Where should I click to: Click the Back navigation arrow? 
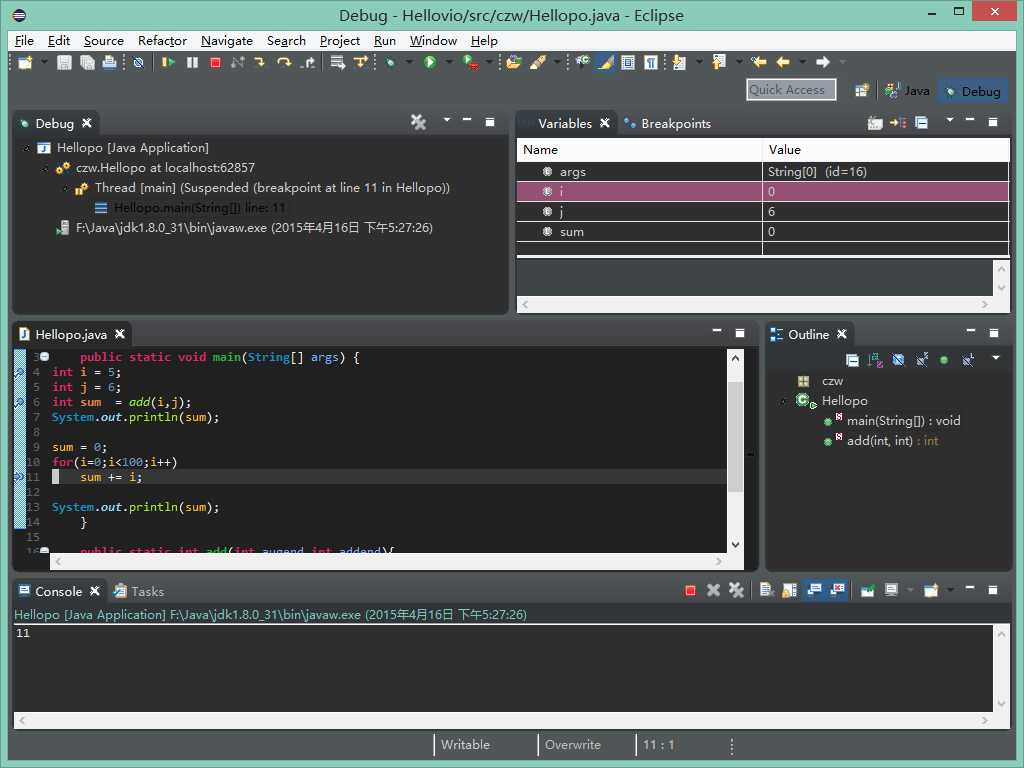(782, 63)
